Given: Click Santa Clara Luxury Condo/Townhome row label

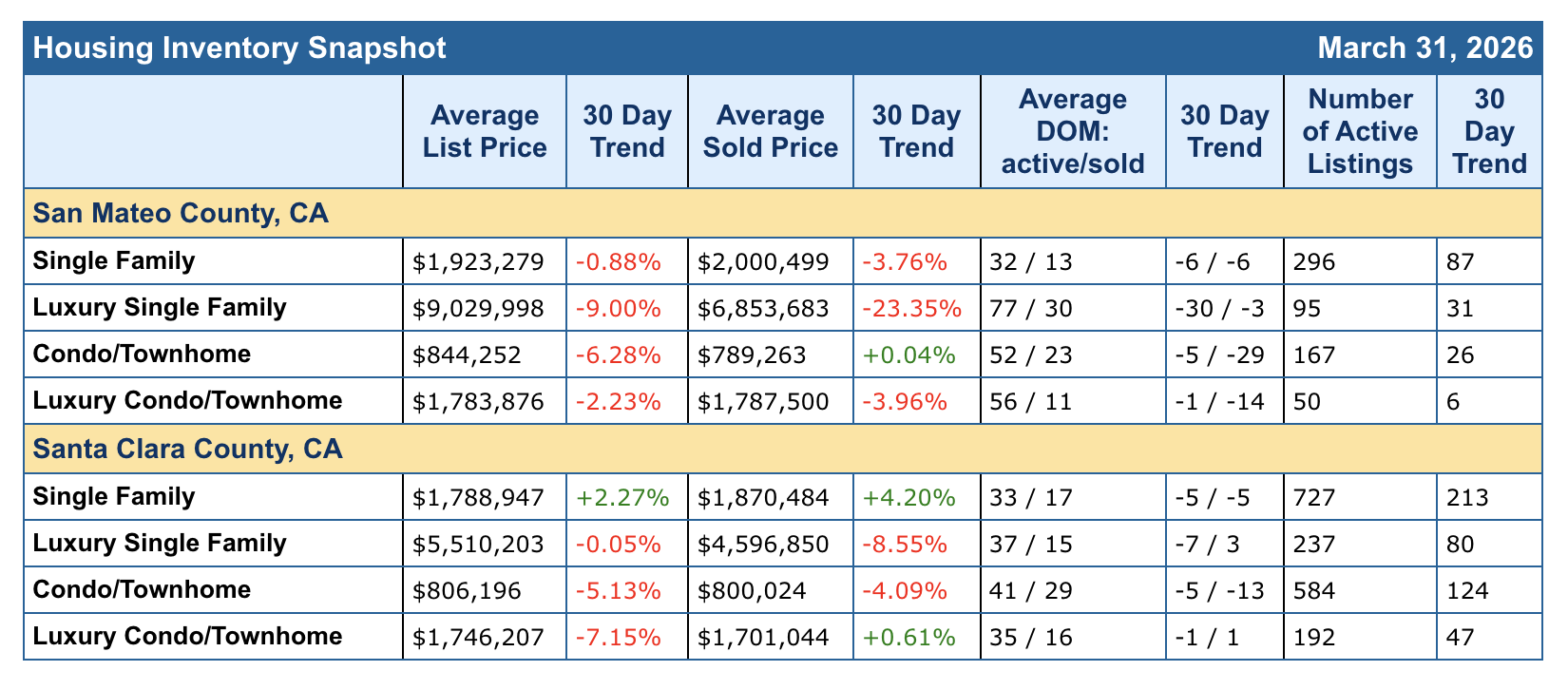Looking at the screenshot, I should click(187, 636).
